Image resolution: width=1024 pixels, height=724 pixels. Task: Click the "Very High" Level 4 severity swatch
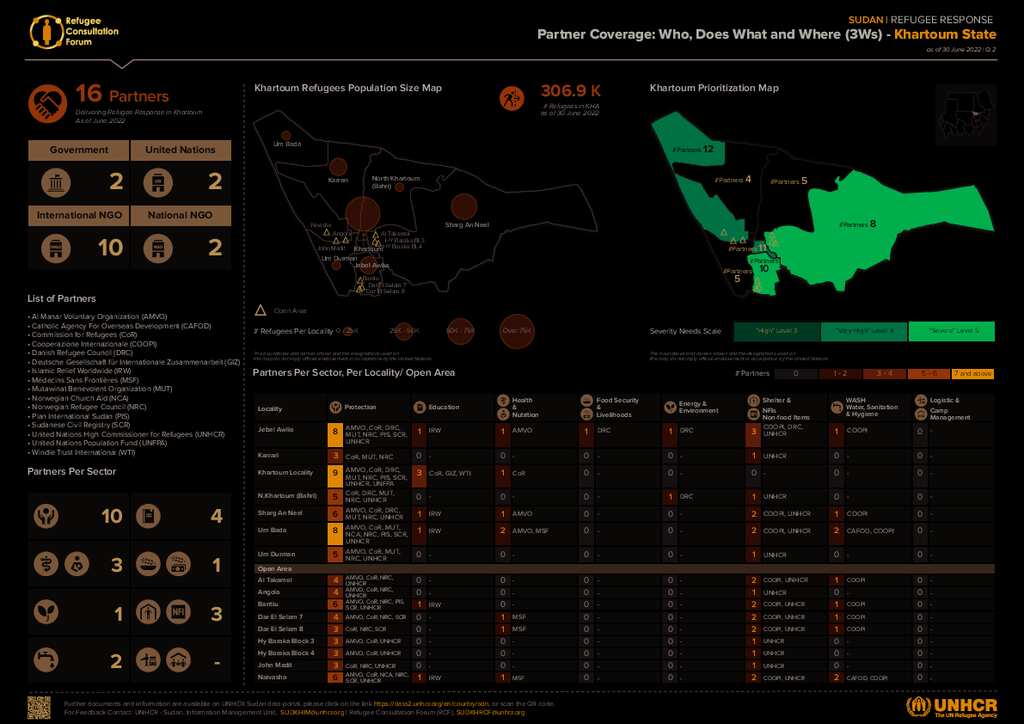864,331
